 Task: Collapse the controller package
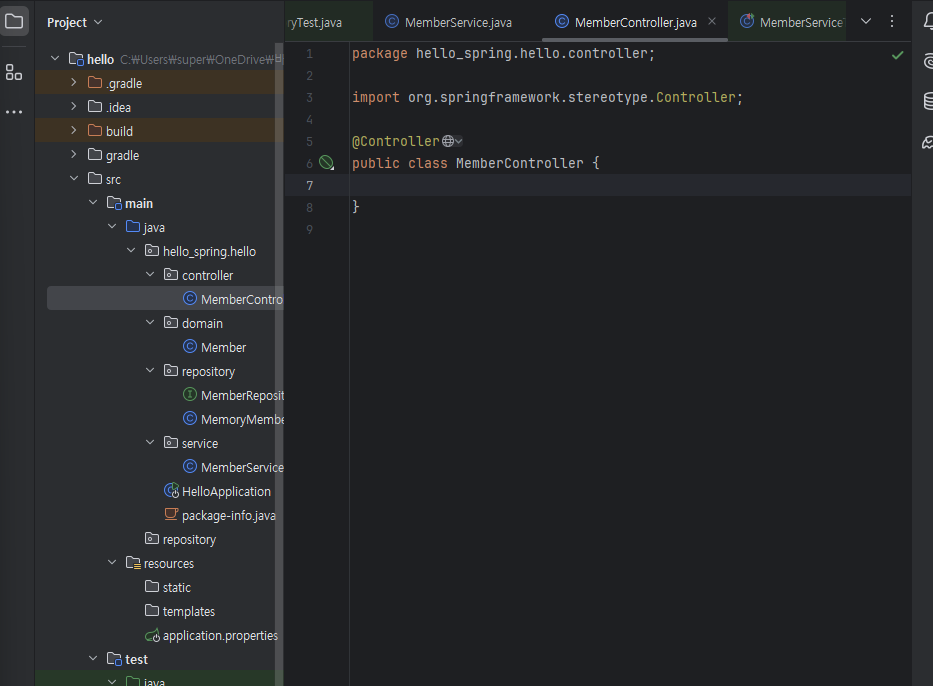point(150,274)
